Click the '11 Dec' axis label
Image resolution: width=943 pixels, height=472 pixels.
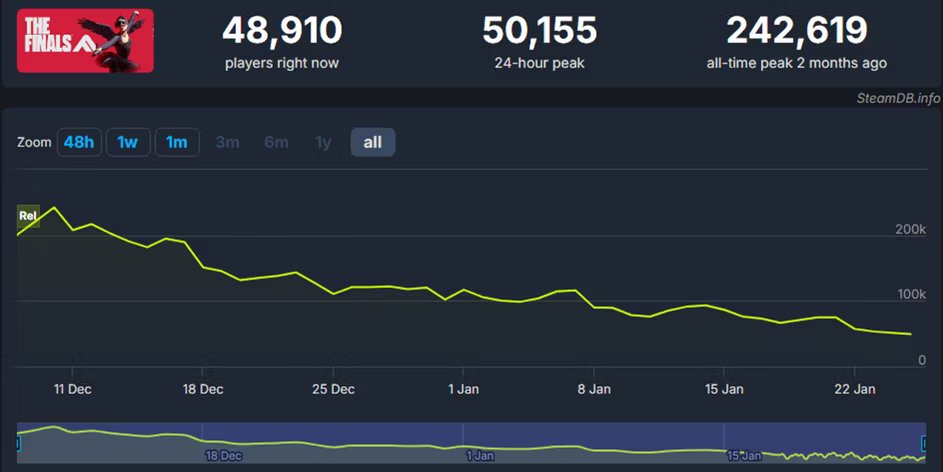73,389
